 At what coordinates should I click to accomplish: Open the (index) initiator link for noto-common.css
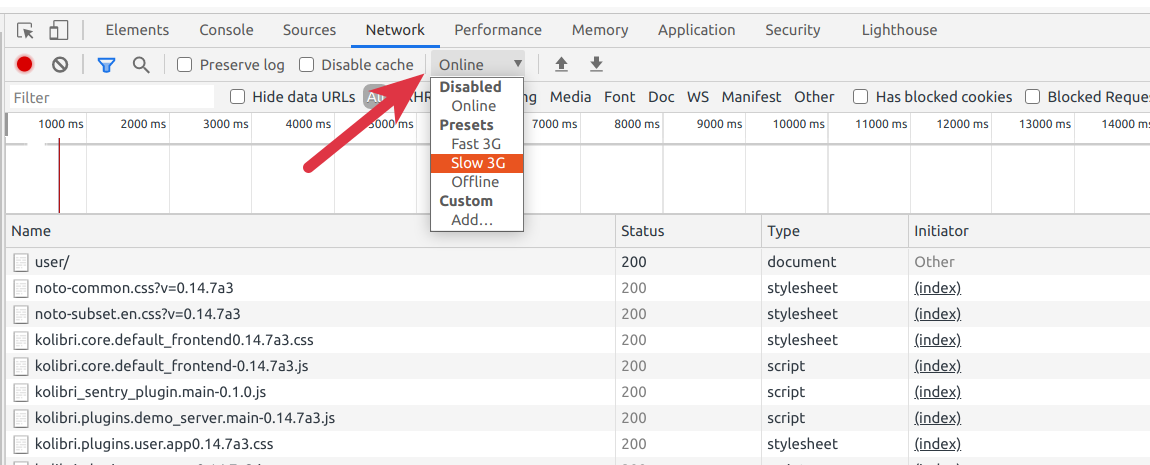click(x=937, y=288)
